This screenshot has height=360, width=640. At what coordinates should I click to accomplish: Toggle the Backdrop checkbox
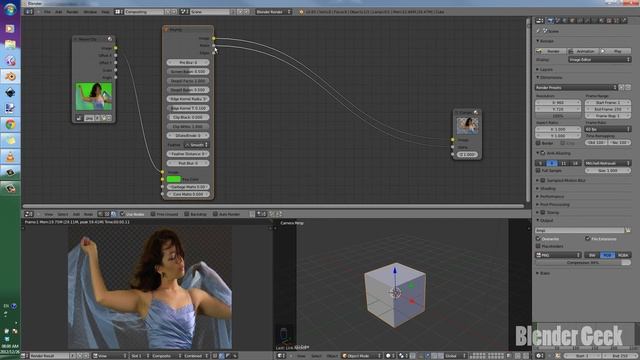click(x=187, y=214)
